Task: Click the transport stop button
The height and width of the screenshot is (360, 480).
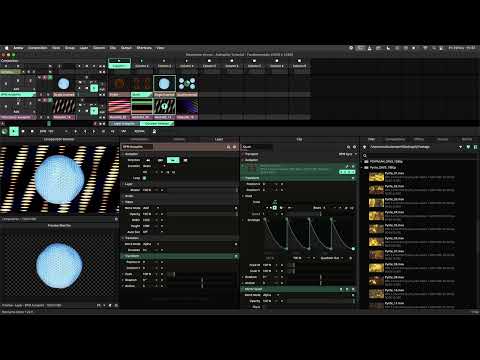Action: 23,131
